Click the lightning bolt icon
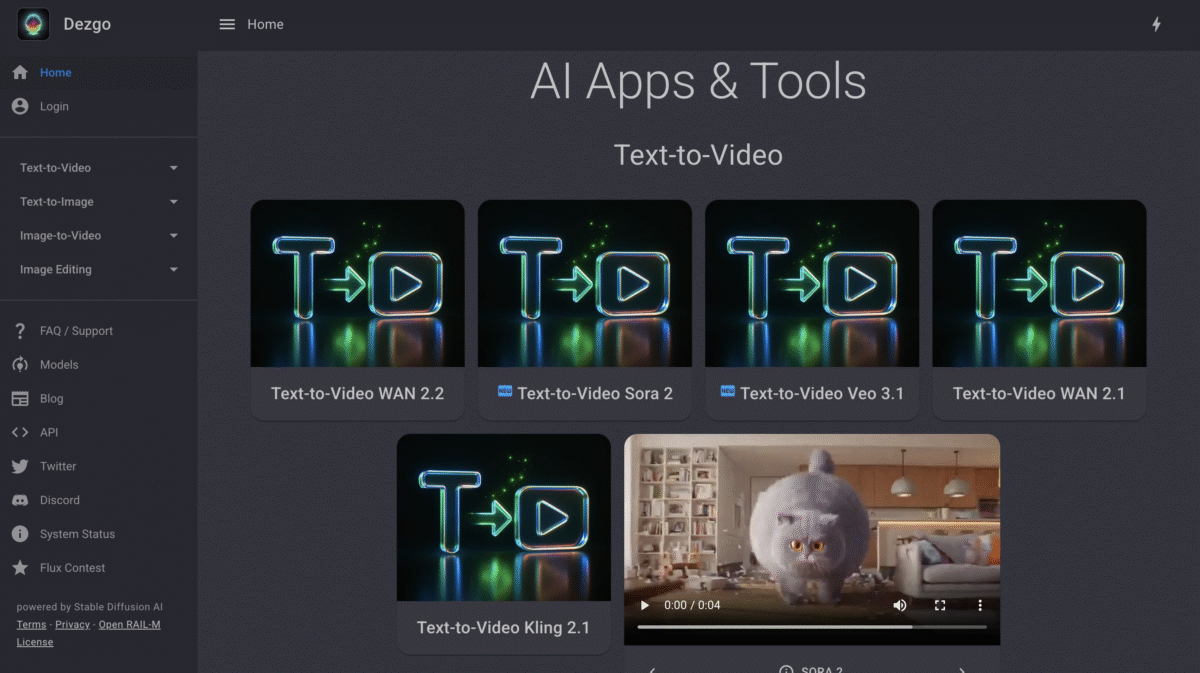This screenshot has height=673, width=1200. pos(1156,24)
